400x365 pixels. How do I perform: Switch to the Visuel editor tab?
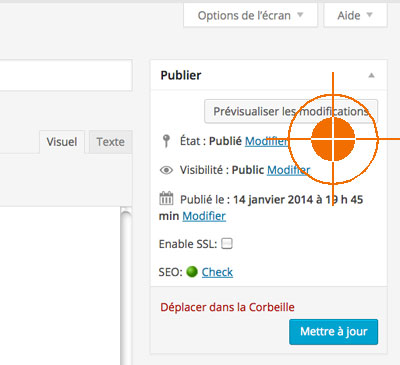[62, 142]
